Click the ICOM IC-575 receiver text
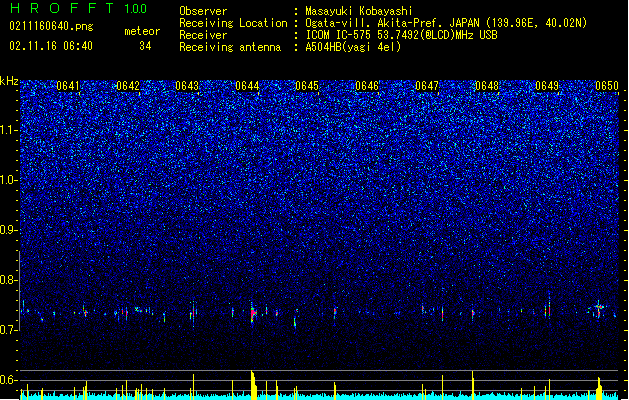Screen dimensions: 629x400 [401, 35]
